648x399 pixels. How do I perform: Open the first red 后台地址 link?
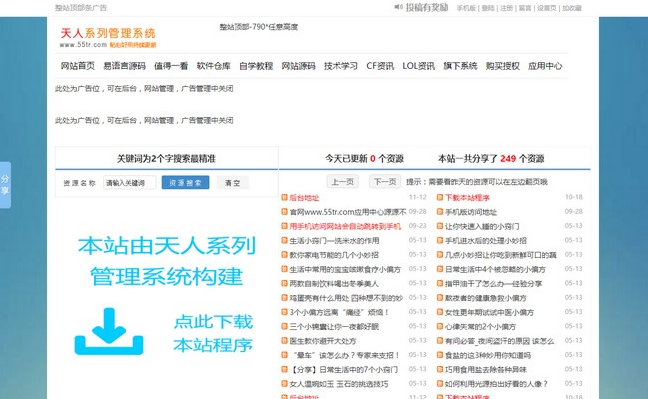(x=304, y=198)
